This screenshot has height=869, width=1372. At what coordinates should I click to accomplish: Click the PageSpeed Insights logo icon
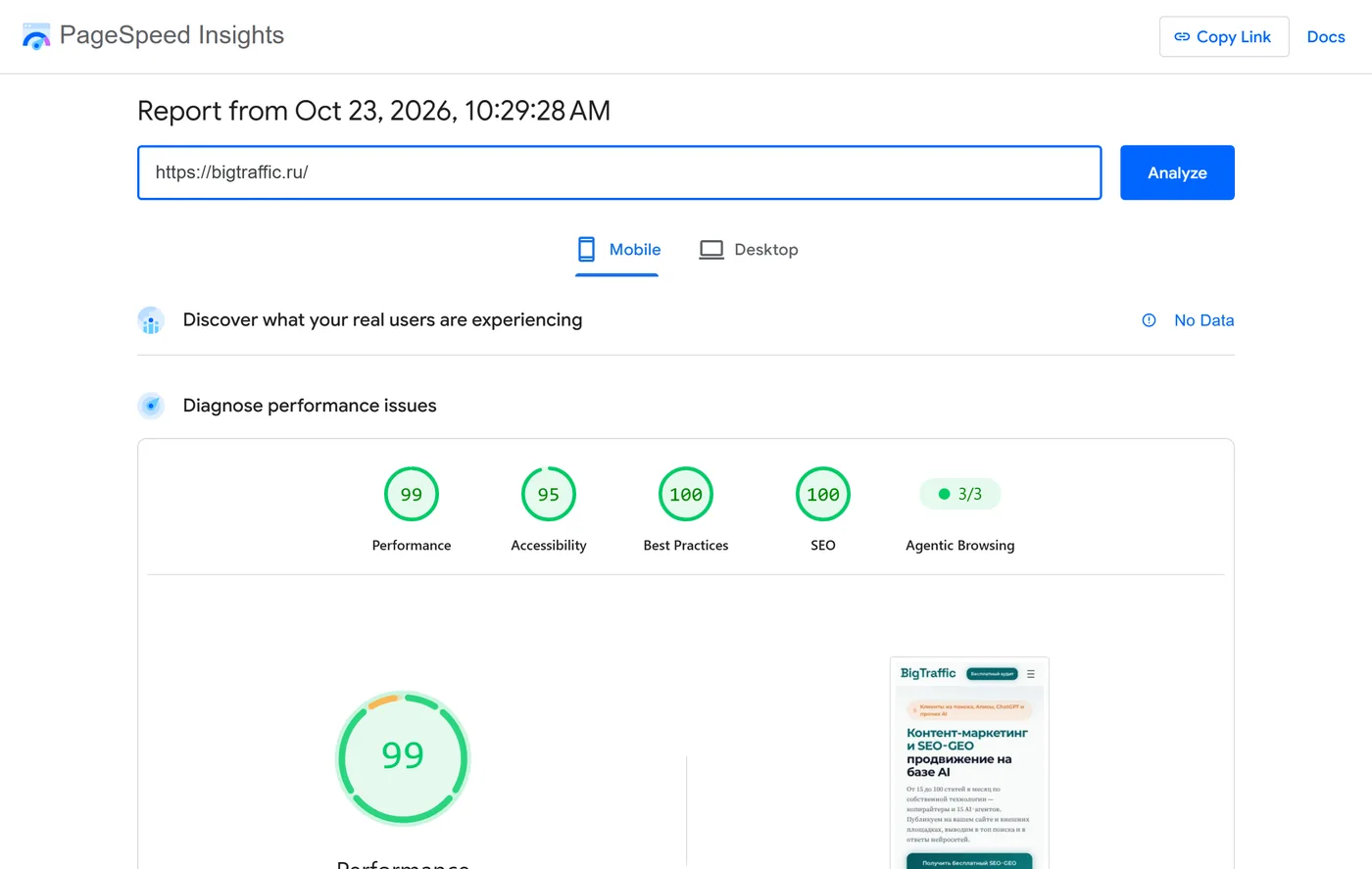pos(36,36)
